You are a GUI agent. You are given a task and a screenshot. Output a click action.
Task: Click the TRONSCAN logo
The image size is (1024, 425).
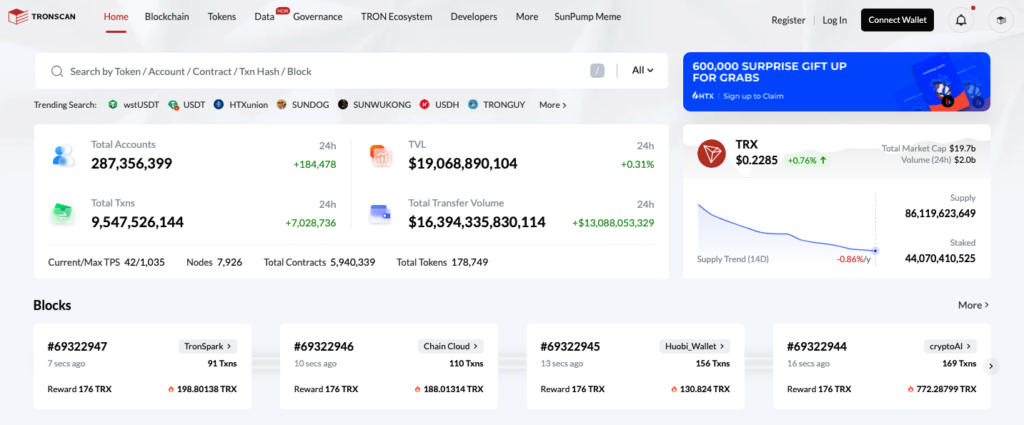point(42,17)
